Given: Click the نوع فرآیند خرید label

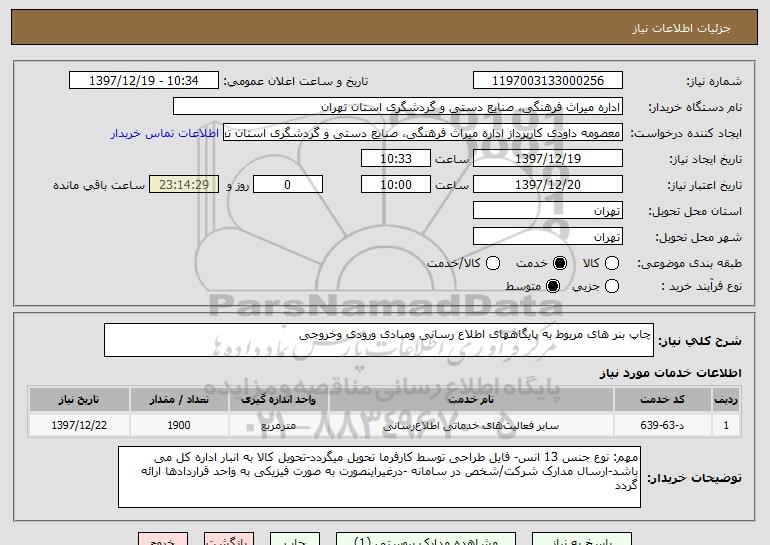Looking at the screenshot, I should pos(701,286).
